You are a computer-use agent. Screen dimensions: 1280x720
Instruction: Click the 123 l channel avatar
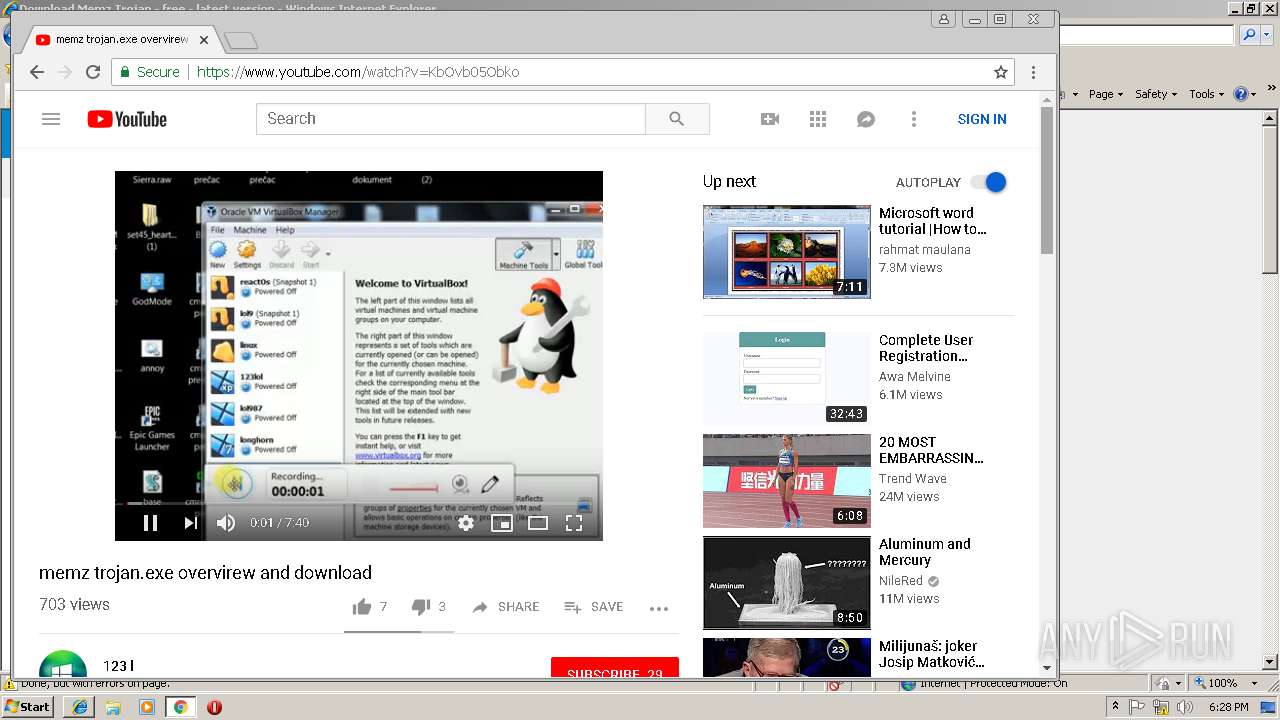click(x=62, y=666)
